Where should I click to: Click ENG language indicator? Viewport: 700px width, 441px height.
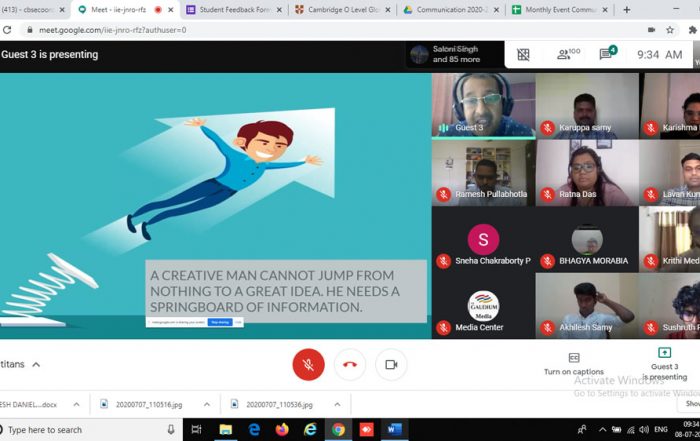coord(661,430)
